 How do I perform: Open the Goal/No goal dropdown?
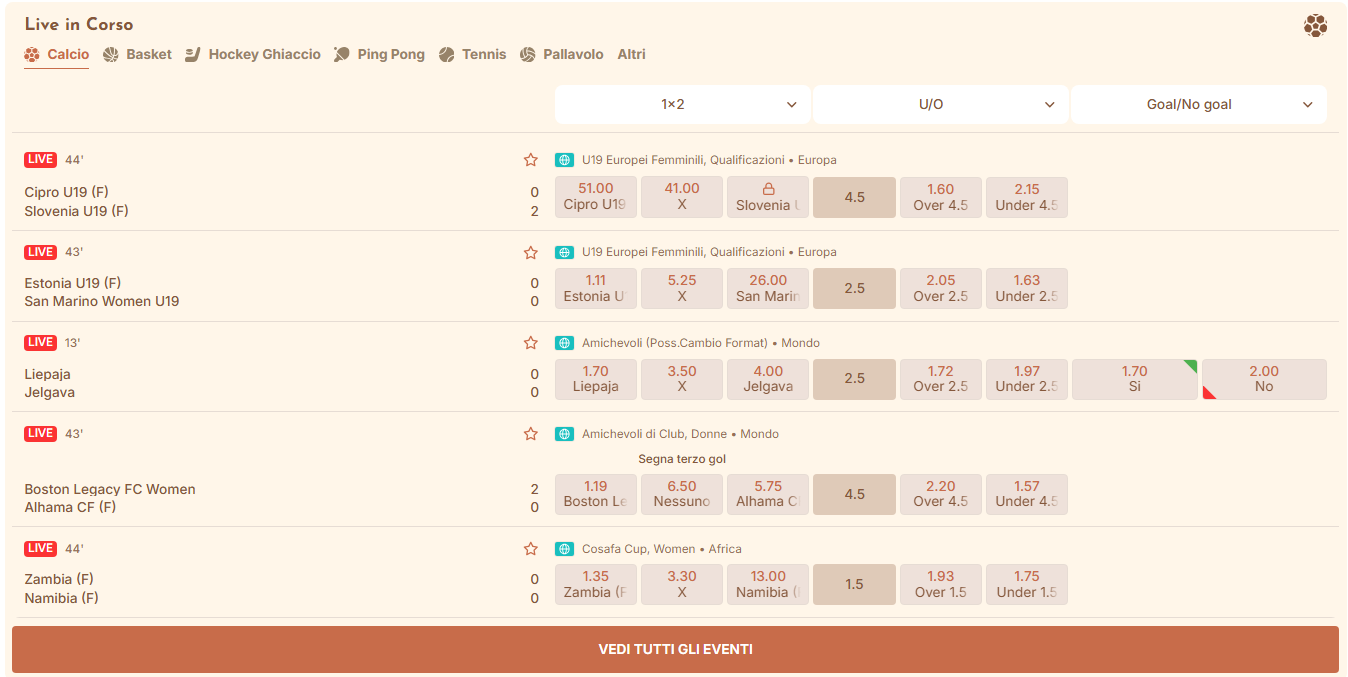[x=1198, y=104]
